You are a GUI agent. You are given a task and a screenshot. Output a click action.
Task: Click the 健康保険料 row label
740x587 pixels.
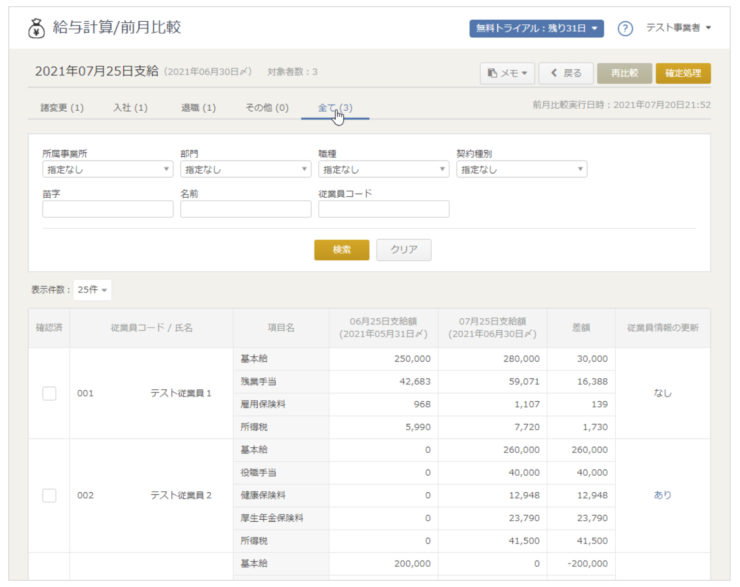click(263, 495)
